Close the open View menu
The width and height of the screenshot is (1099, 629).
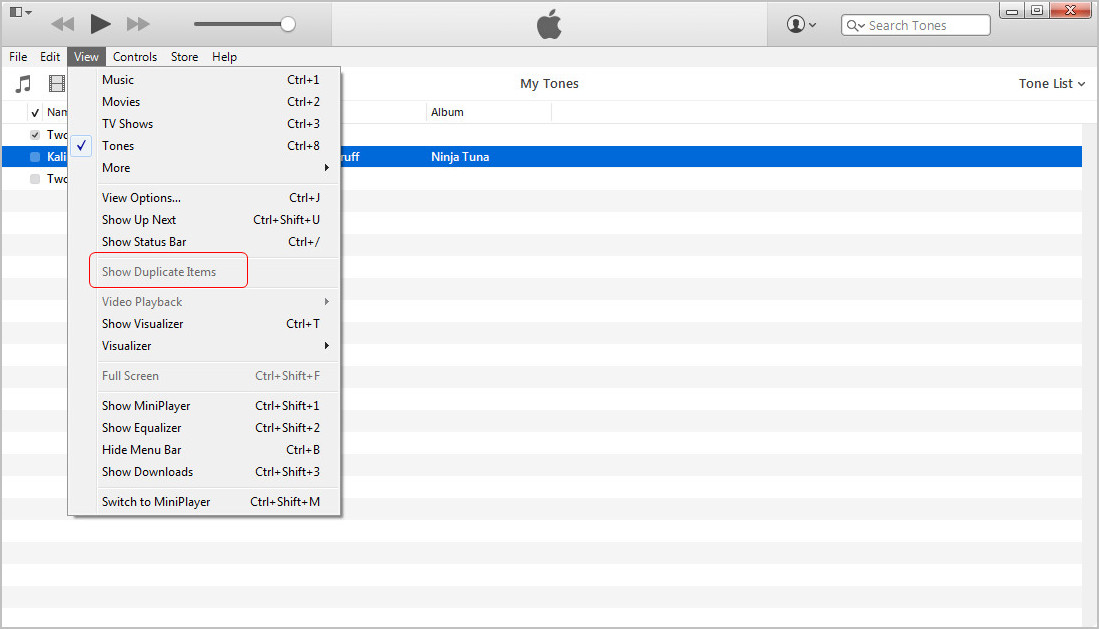pyautogui.click(x=86, y=57)
